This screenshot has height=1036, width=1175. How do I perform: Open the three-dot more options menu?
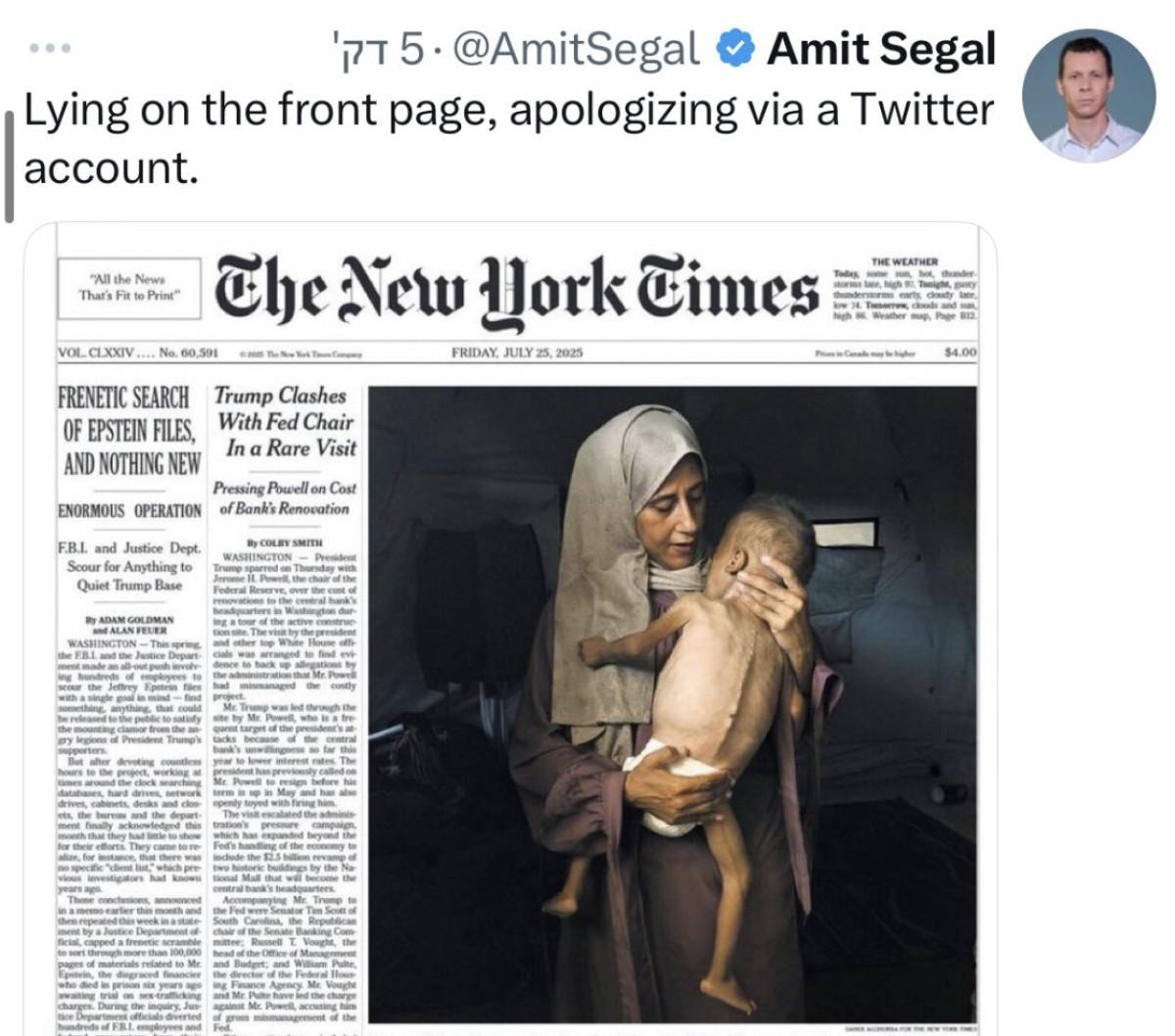pyautogui.click(x=49, y=47)
